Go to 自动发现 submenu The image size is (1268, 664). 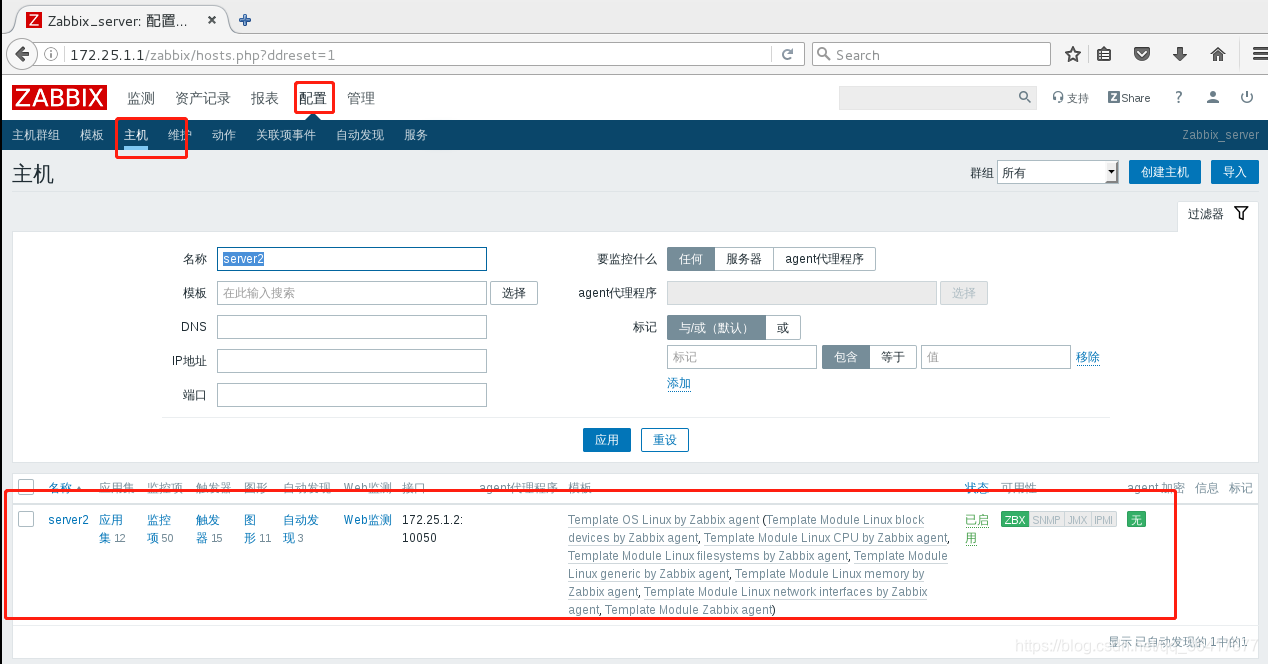click(x=360, y=135)
